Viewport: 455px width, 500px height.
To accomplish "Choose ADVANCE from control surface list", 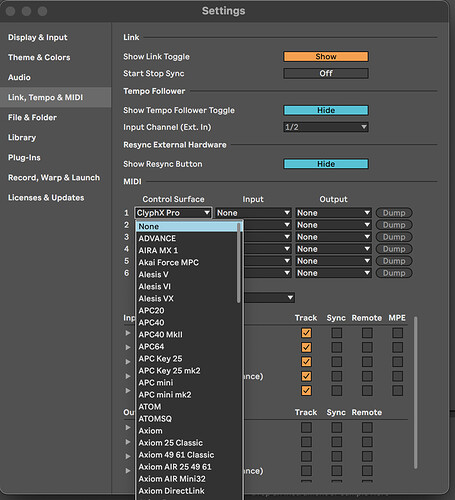I will click(187, 238).
